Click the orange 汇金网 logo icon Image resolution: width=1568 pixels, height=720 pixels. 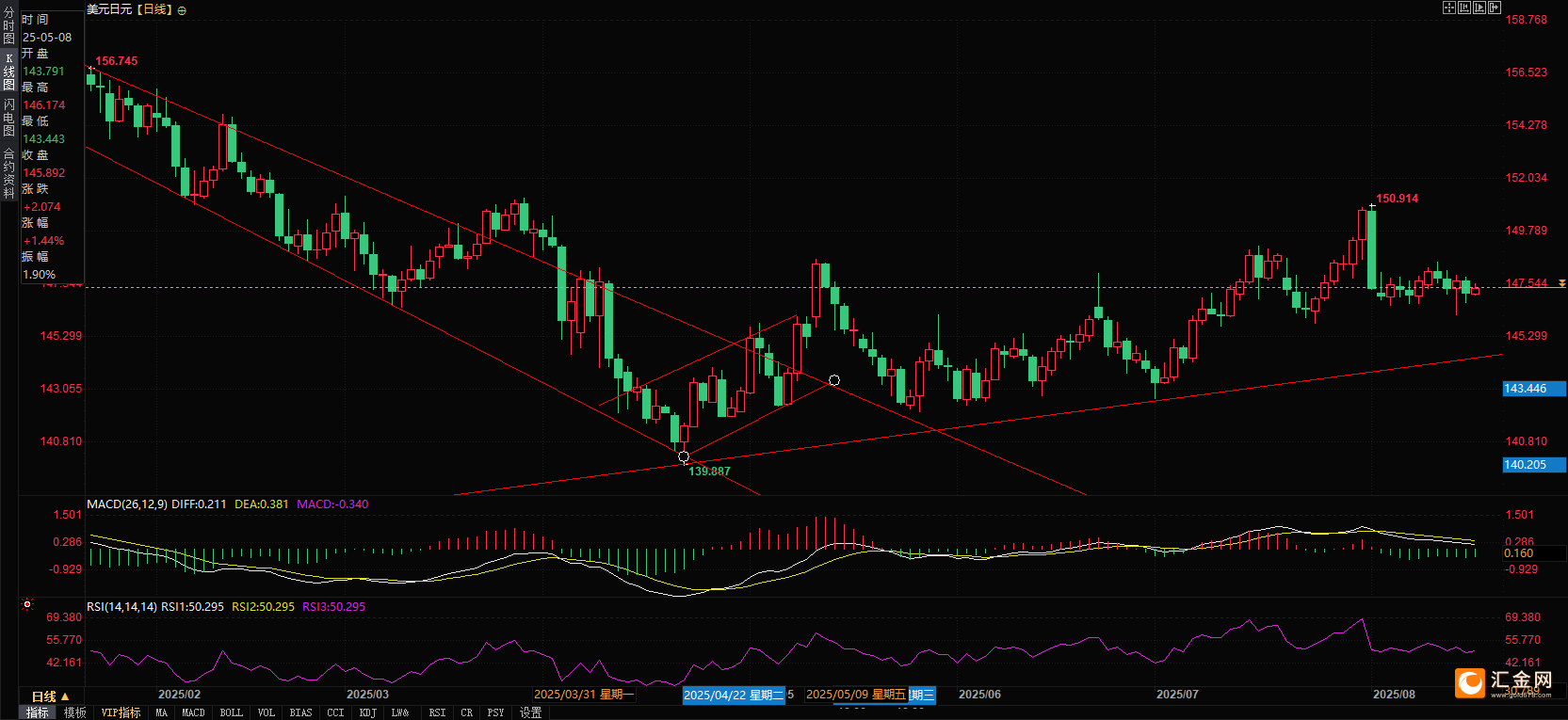click(1470, 682)
